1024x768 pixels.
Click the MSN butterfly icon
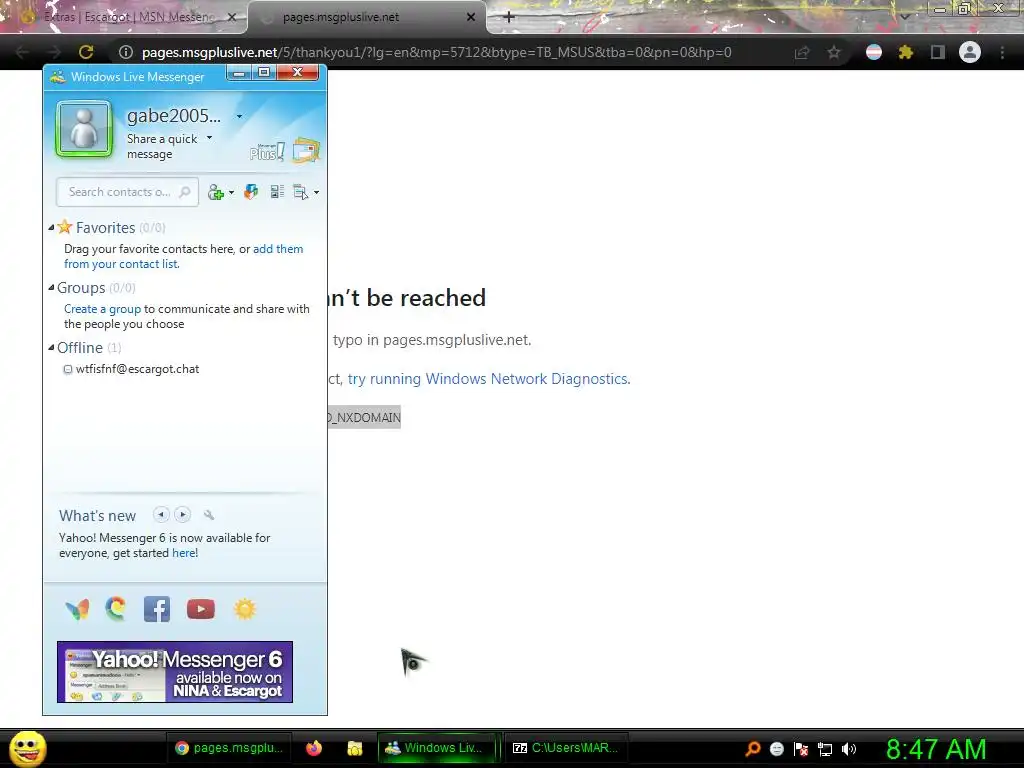pos(77,609)
